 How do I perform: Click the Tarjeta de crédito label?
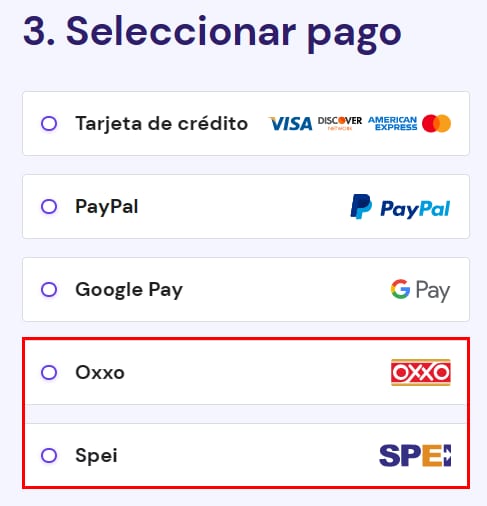162,124
